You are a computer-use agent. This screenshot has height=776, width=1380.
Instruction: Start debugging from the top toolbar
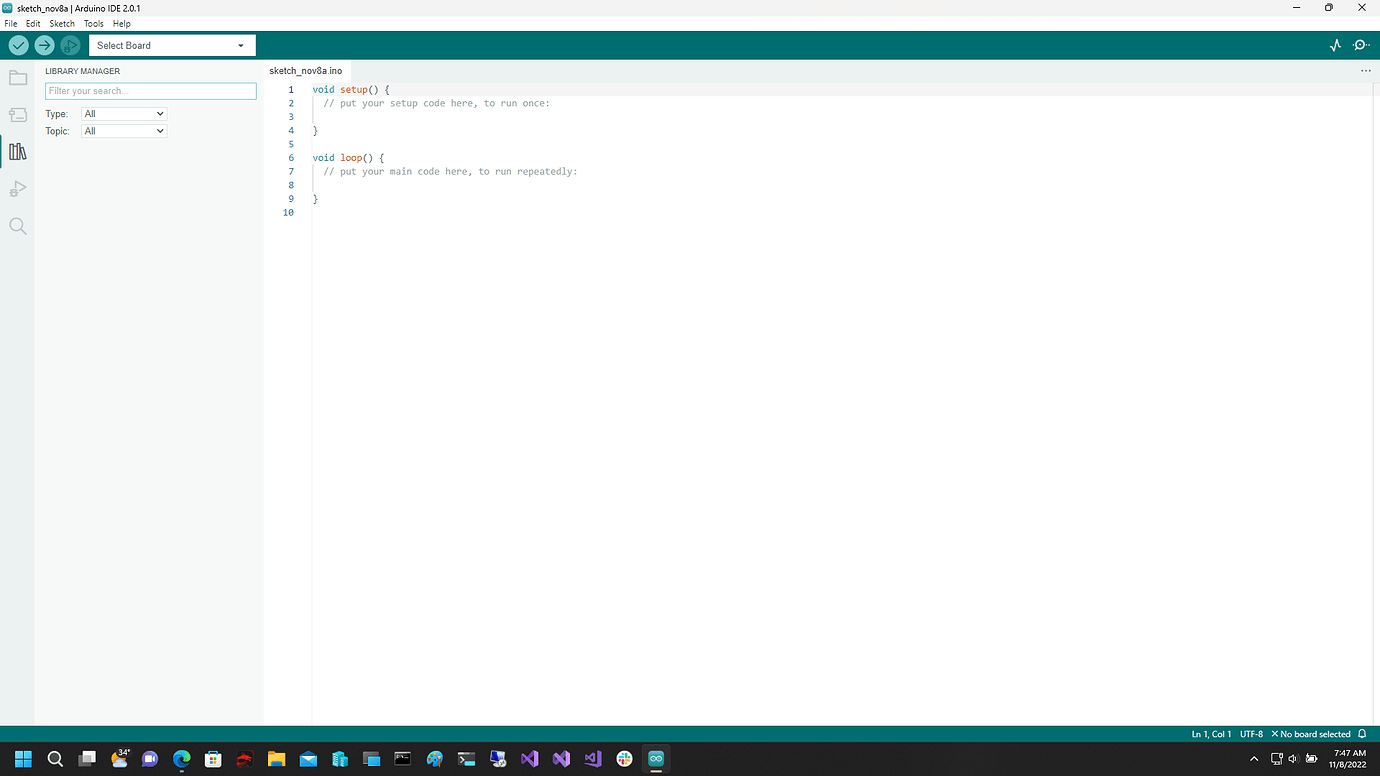coord(70,45)
